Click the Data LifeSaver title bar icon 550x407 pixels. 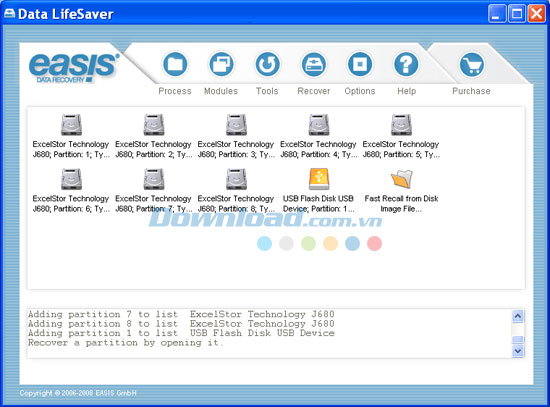pyautogui.click(x=9, y=14)
